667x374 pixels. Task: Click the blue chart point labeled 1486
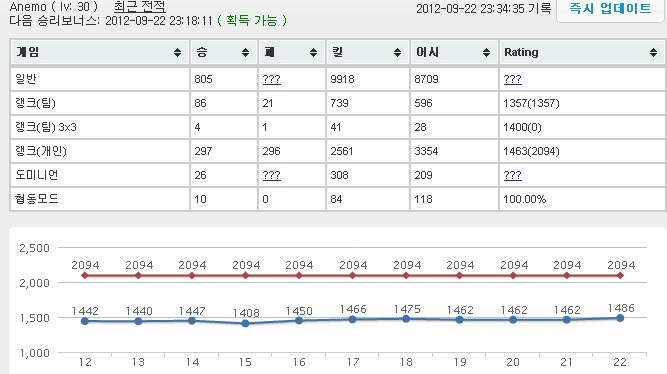(x=620, y=318)
